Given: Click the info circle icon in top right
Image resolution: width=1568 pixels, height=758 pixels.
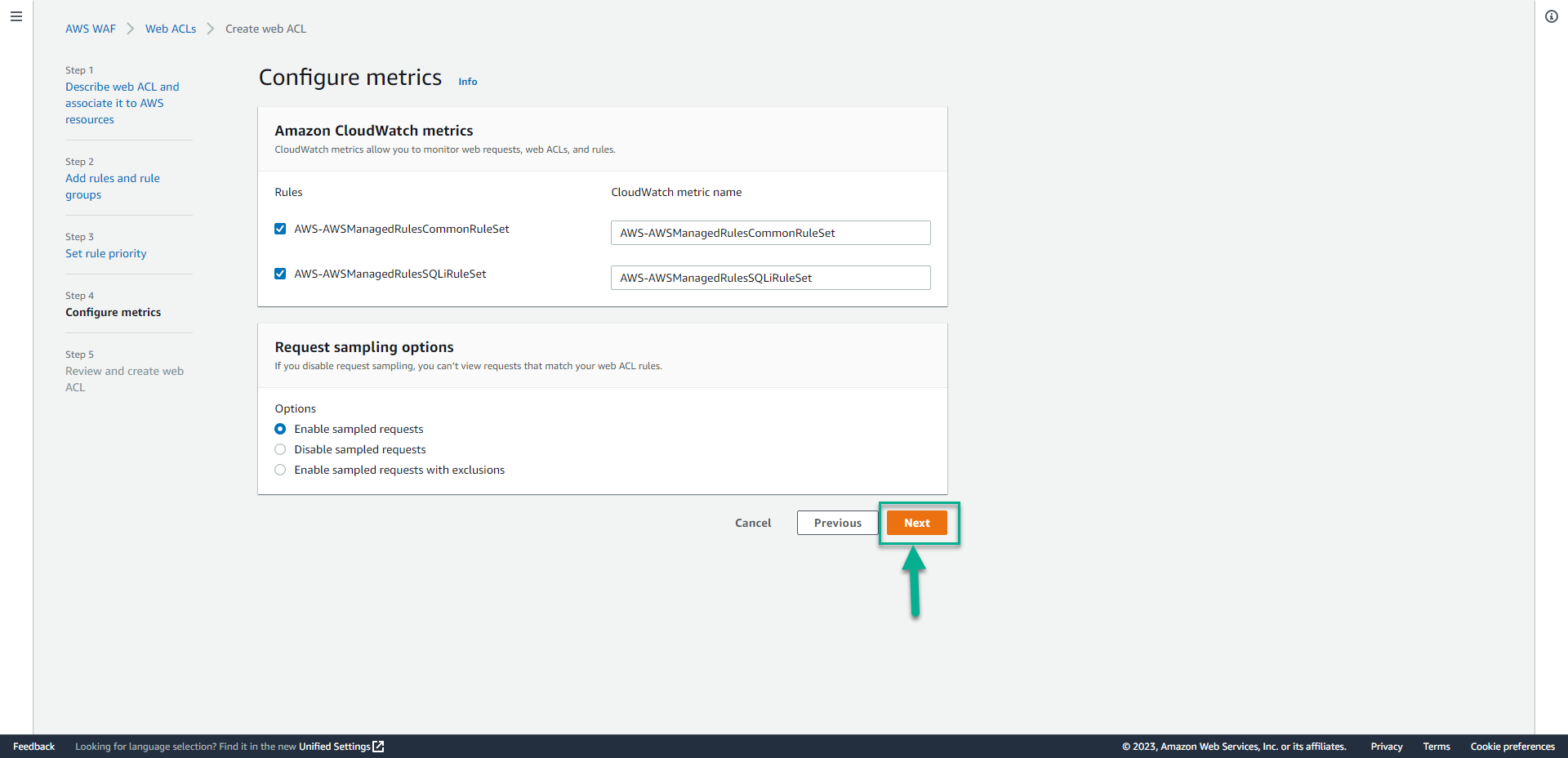Looking at the screenshot, I should click(x=1552, y=16).
